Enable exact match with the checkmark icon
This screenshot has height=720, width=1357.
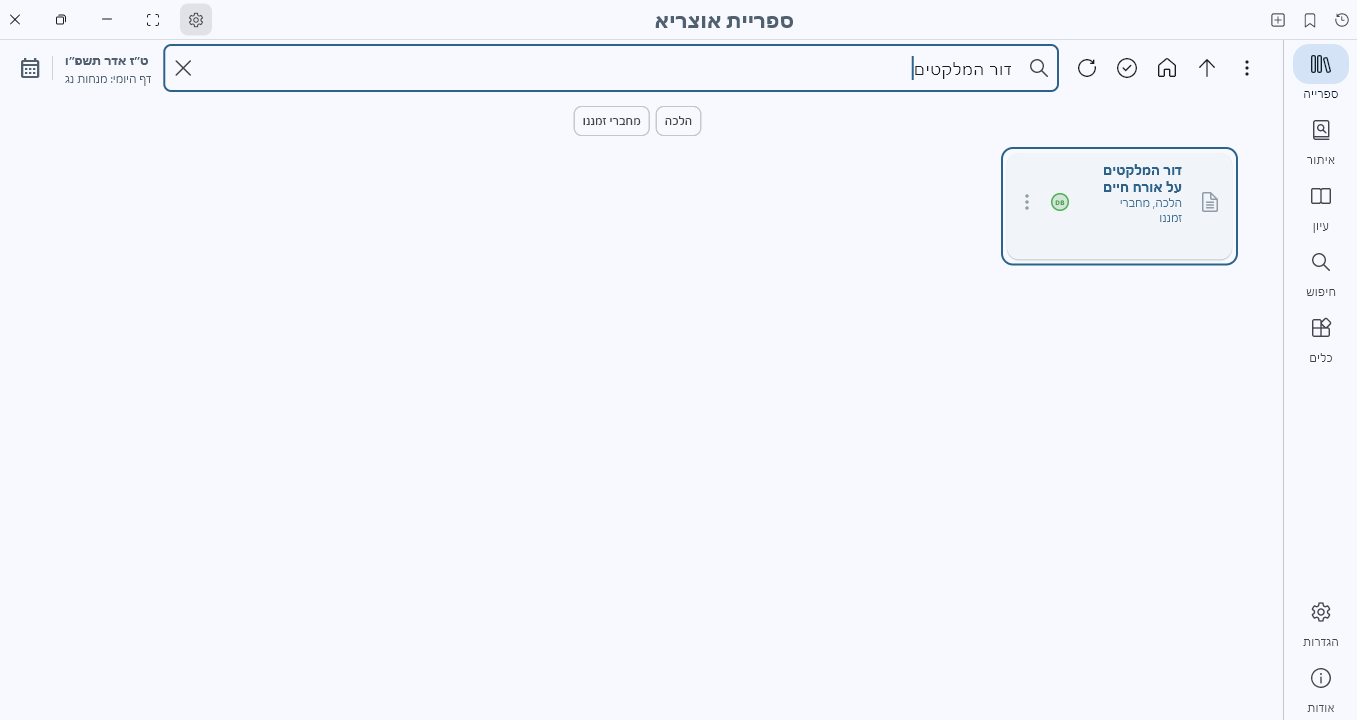coord(1127,67)
